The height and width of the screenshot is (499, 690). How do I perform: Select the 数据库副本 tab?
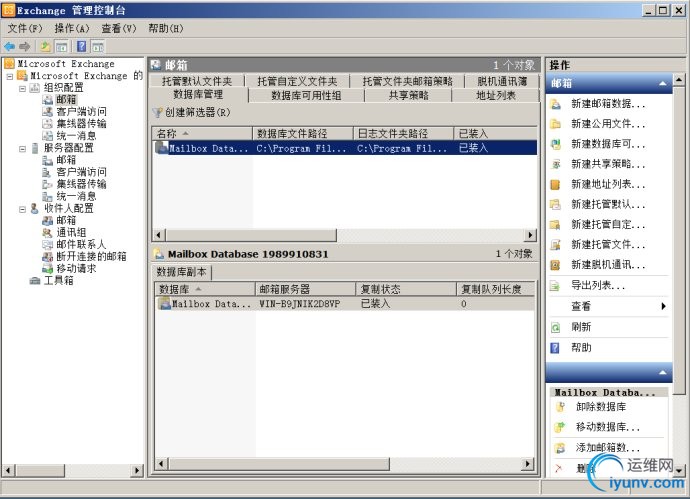tap(182, 272)
